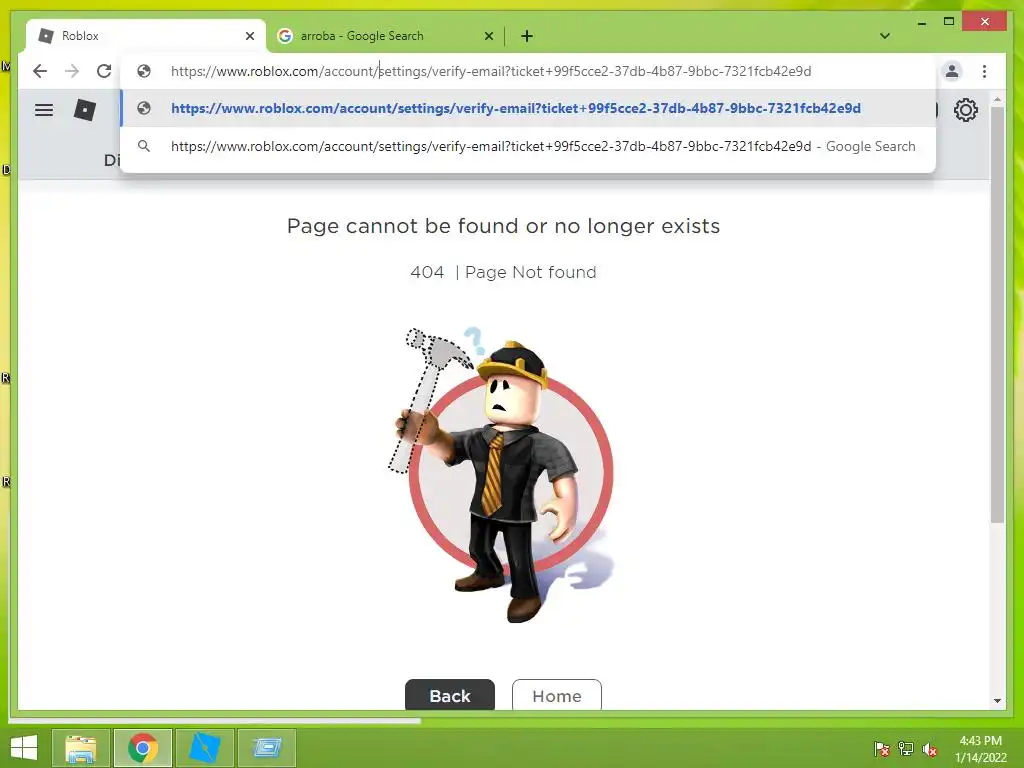Click the Home button on the 404 page
The image size is (1024, 768).
pos(556,695)
